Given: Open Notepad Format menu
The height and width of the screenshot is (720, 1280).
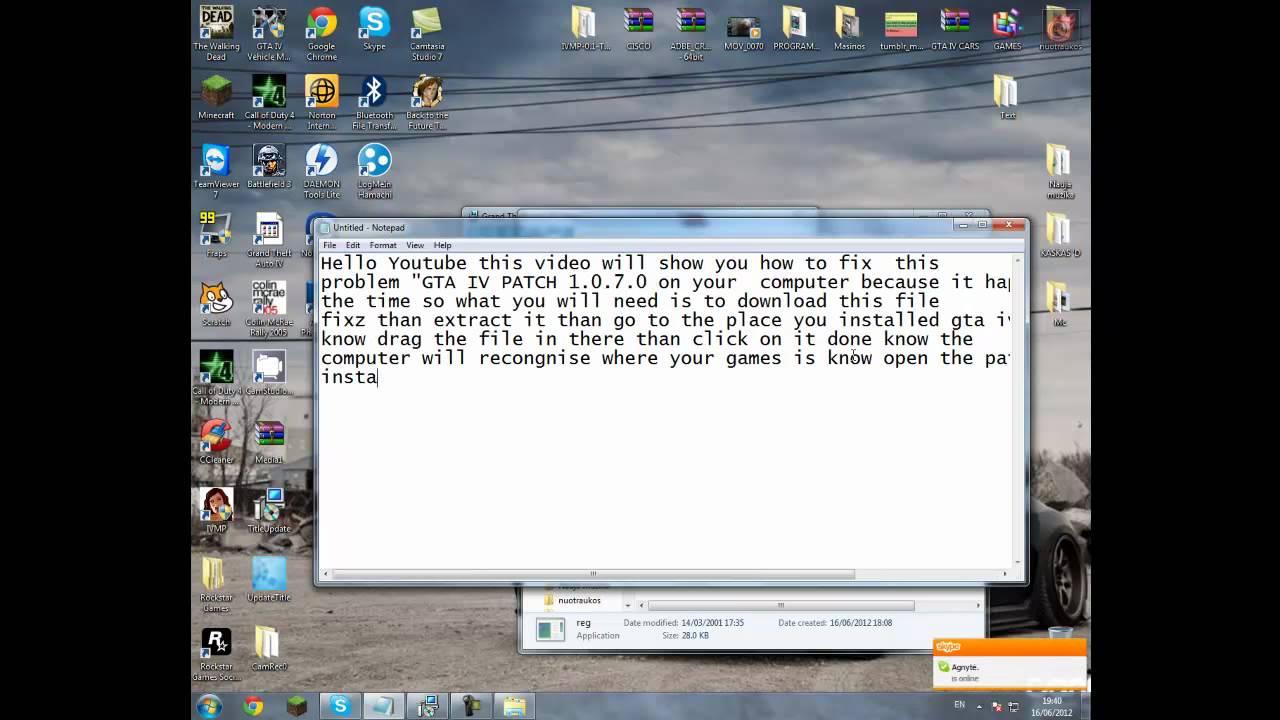Looking at the screenshot, I should pos(383,245).
